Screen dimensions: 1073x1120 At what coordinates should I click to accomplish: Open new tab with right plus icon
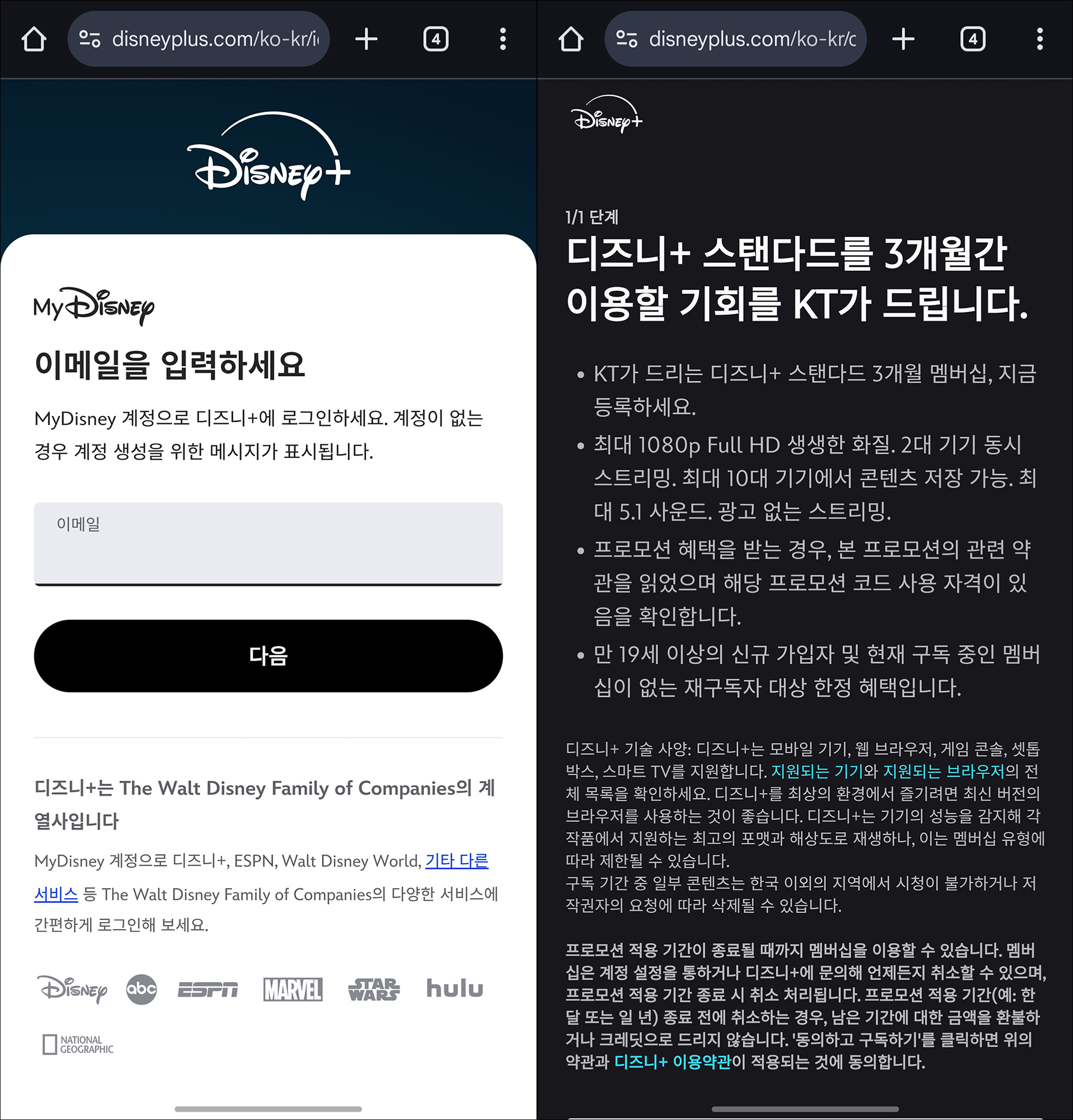(x=903, y=39)
